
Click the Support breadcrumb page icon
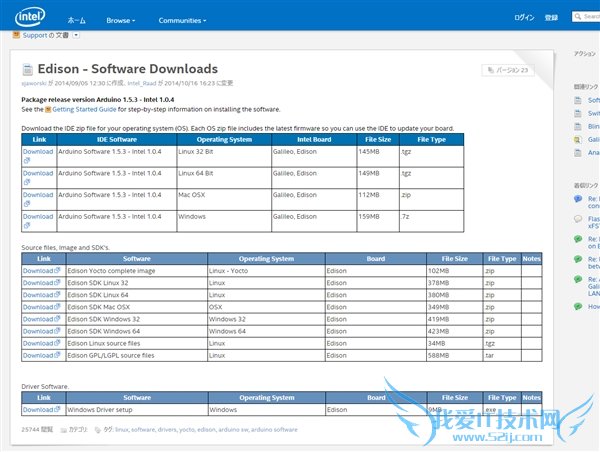click(x=15, y=36)
